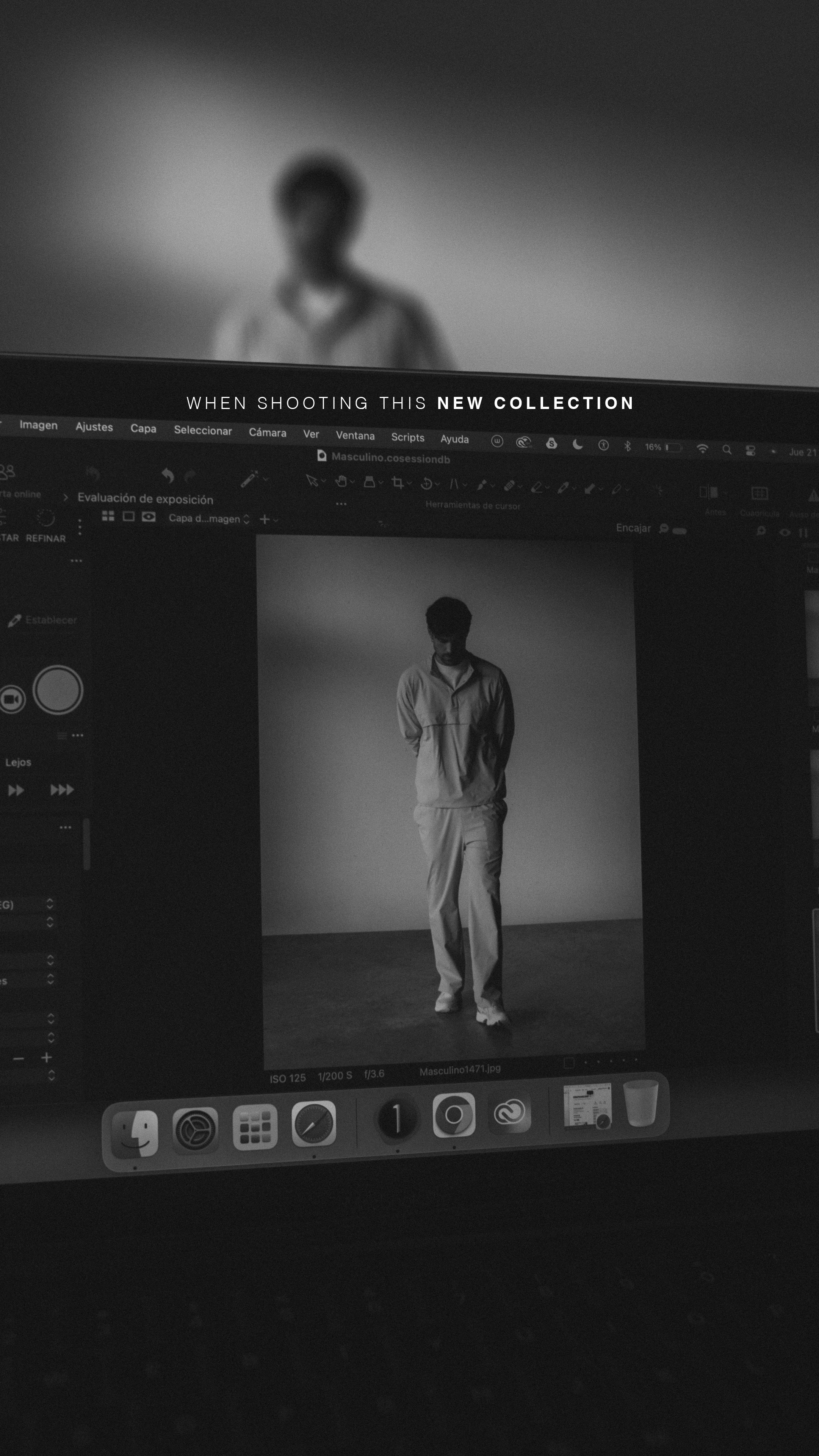The width and height of the screenshot is (819, 1456).
Task: Open the Ventana menu
Action: point(355,436)
